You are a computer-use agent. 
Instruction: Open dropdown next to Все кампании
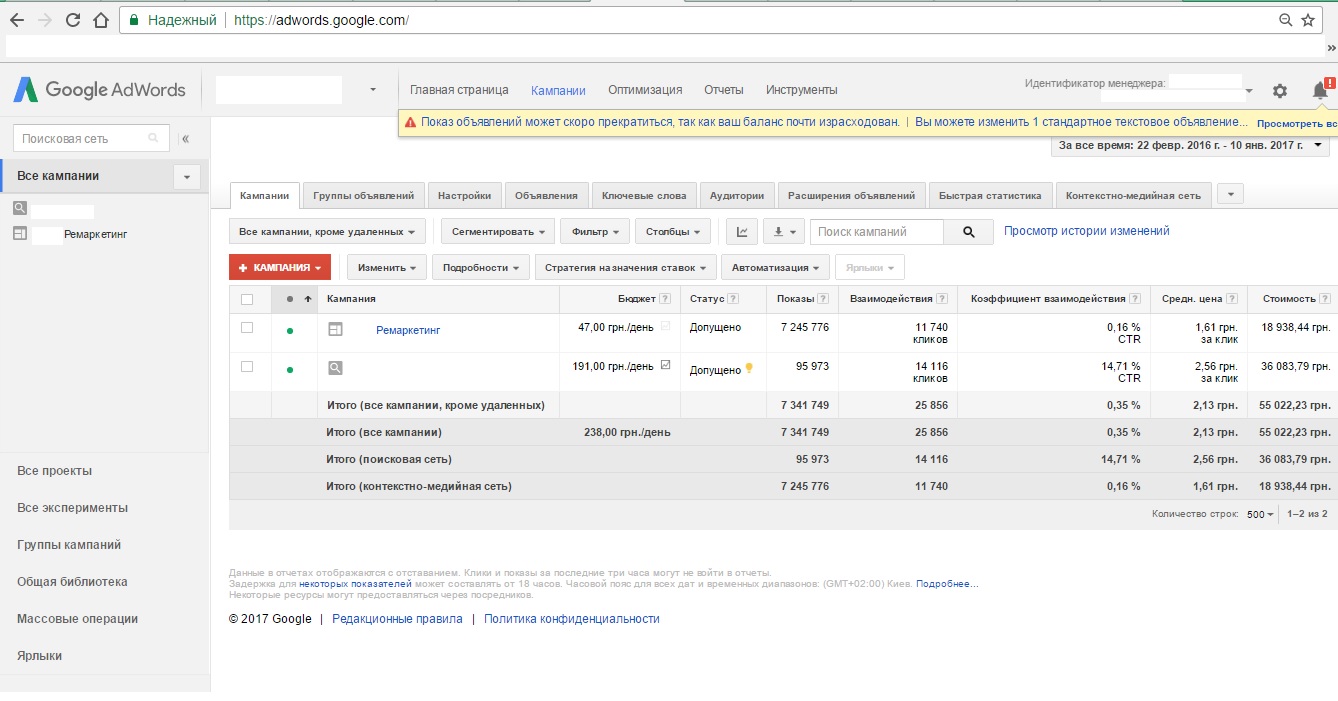coord(187,177)
